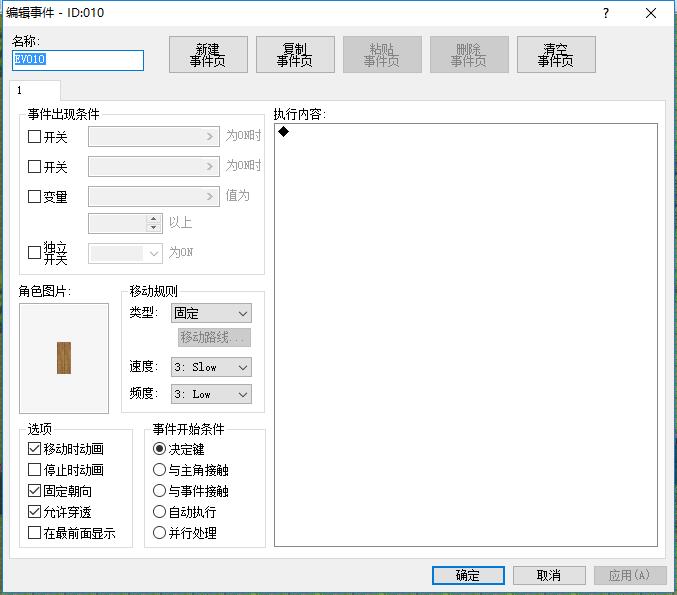
Task: Select the 自动执行 trigger radio button
Action: point(159,512)
